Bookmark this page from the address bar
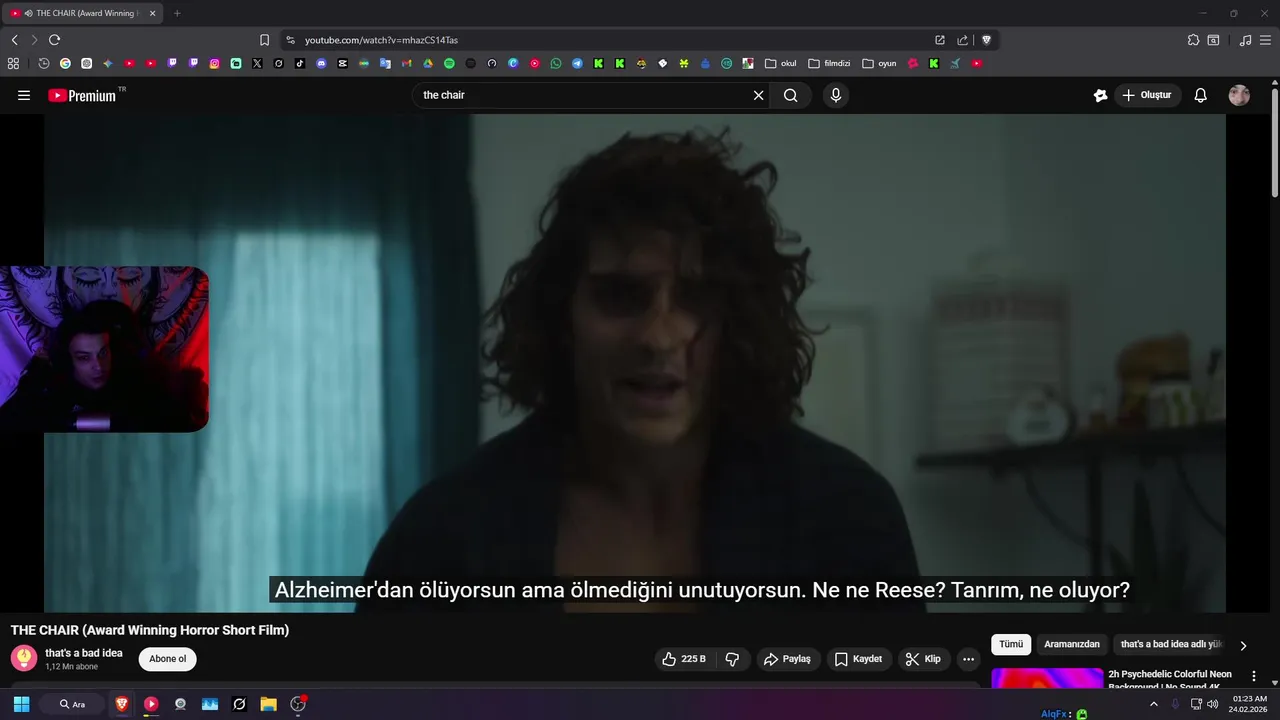Image resolution: width=1280 pixels, height=720 pixels. (264, 40)
